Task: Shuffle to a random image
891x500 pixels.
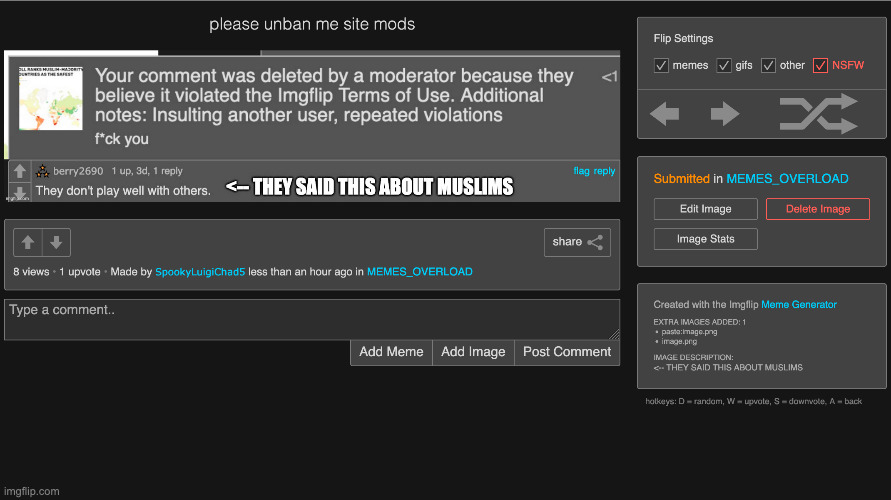Action: (818, 114)
